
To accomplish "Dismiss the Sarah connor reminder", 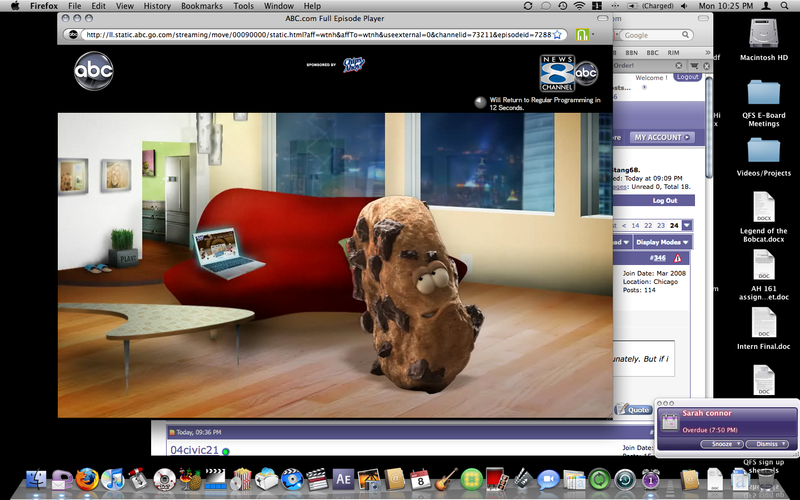I will pyautogui.click(x=767, y=444).
